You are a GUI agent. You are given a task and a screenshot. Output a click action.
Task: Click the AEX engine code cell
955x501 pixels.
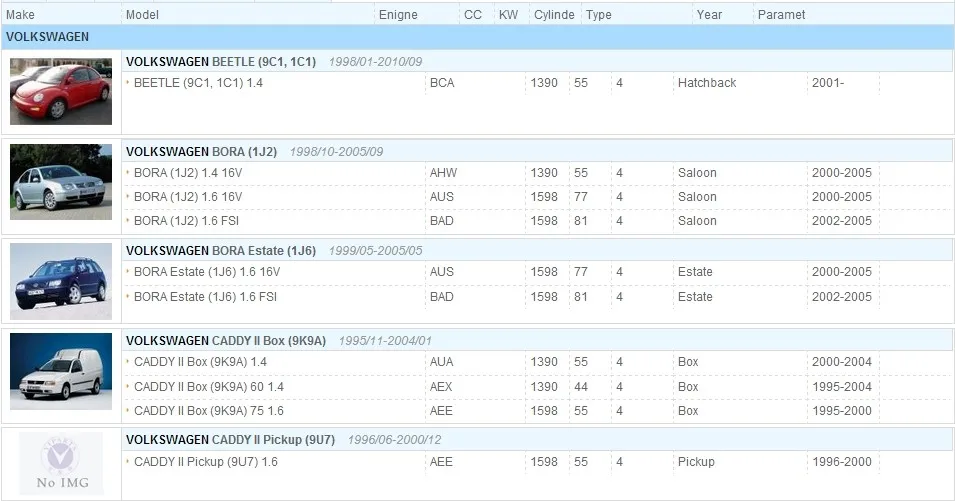441,387
